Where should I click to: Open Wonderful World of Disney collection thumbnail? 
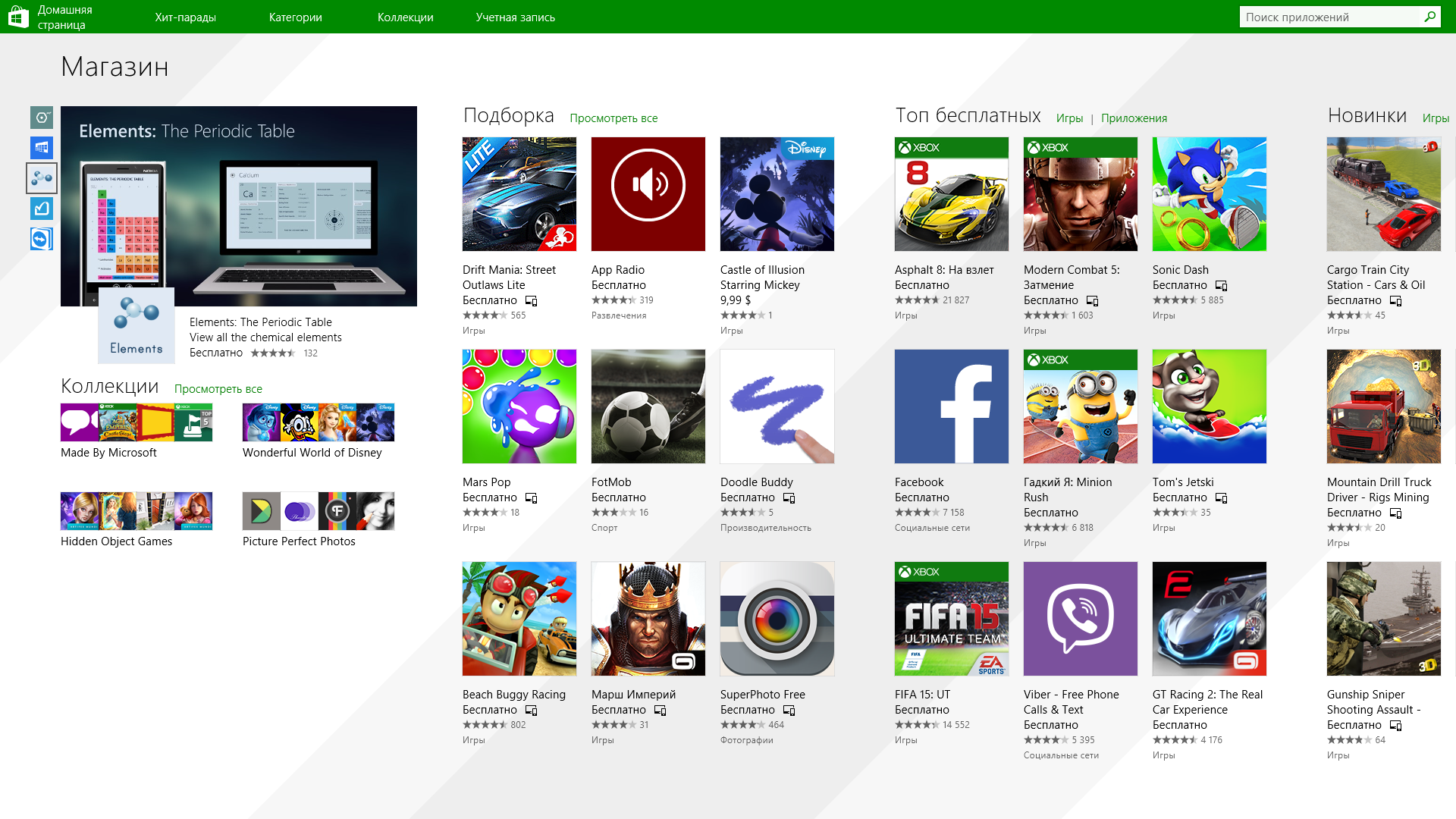[x=318, y=422]
